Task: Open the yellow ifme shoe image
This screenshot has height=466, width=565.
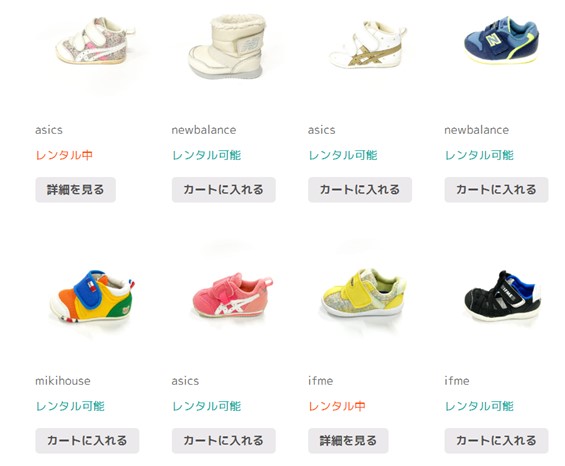Action: click(x=363, y=293)
